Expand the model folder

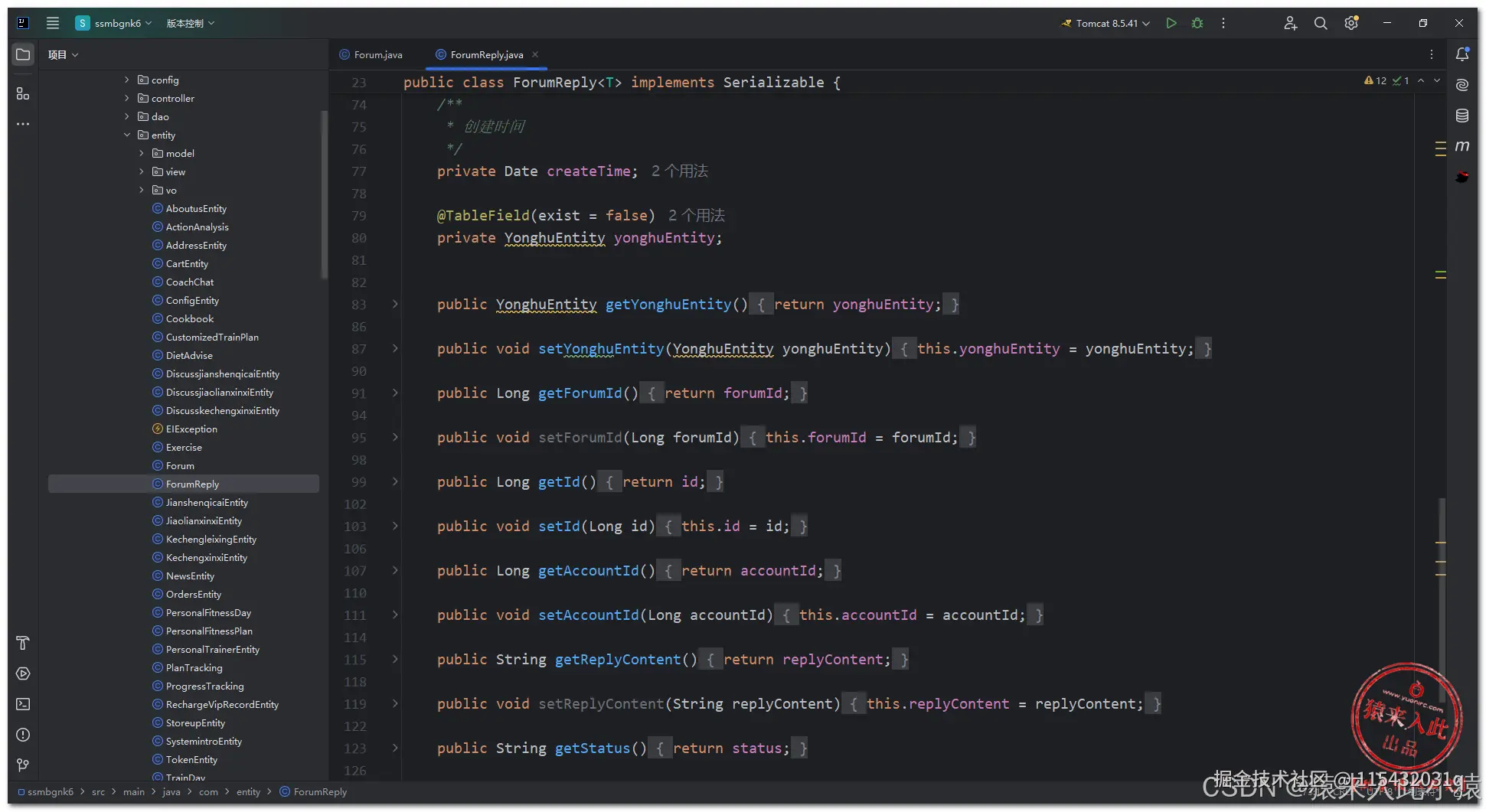coord(142,153)
